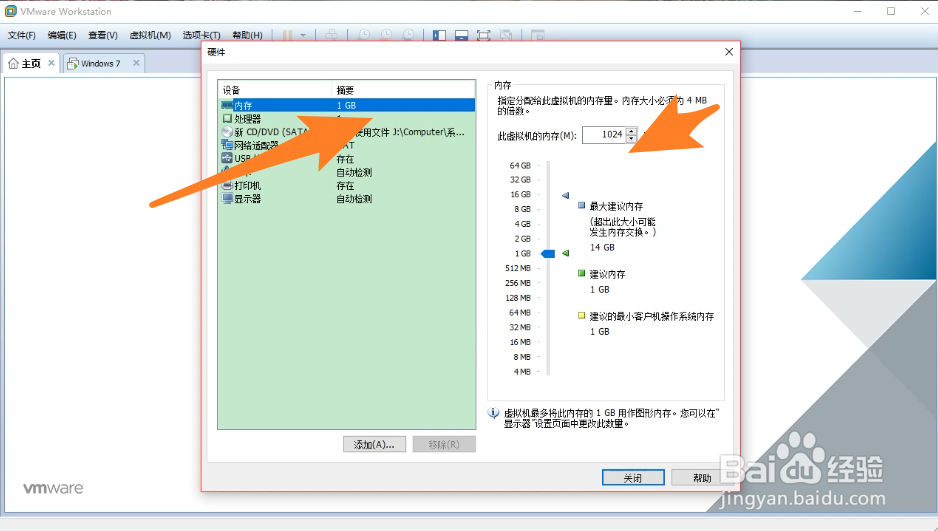The width and height of the screenshot is (938, 531).
Task: Select the CD/DVD disc icon in device list
Action: pos(227,132)
